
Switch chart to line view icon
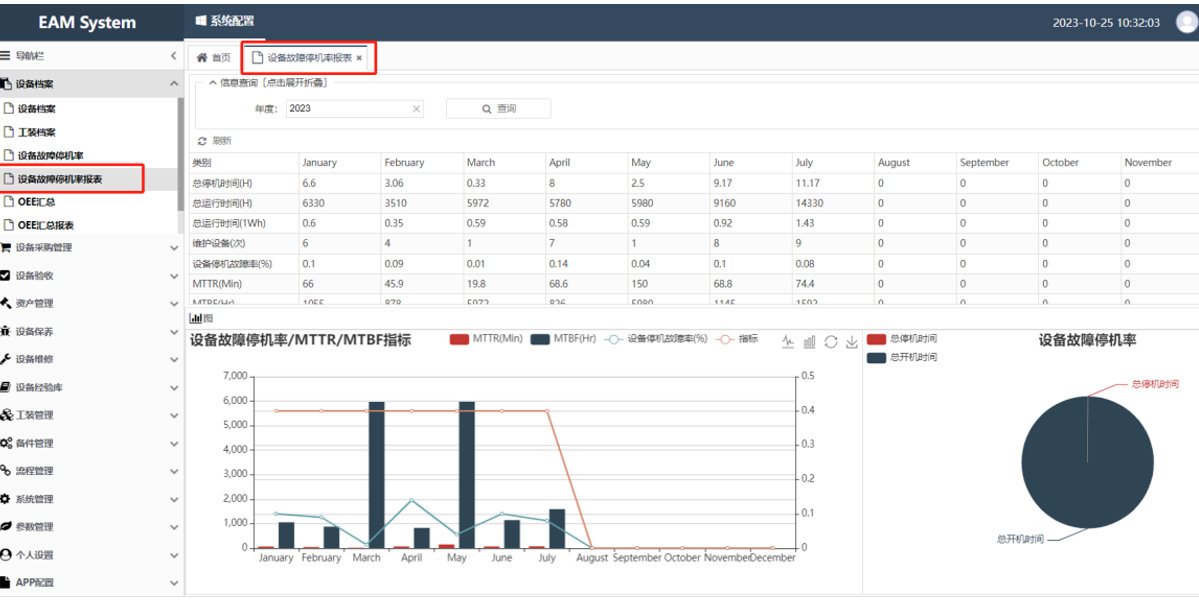tap(788, 342)
